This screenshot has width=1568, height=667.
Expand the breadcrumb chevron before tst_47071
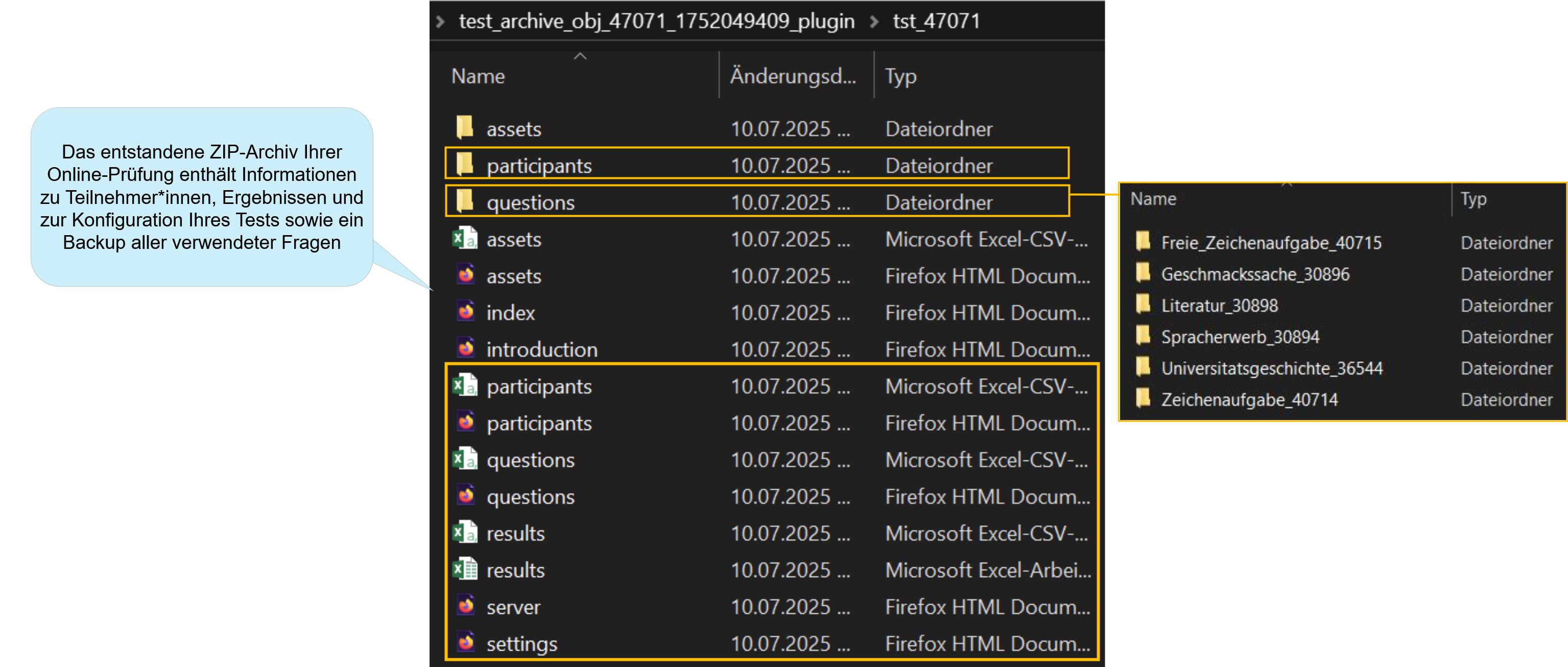click(874, 22)
